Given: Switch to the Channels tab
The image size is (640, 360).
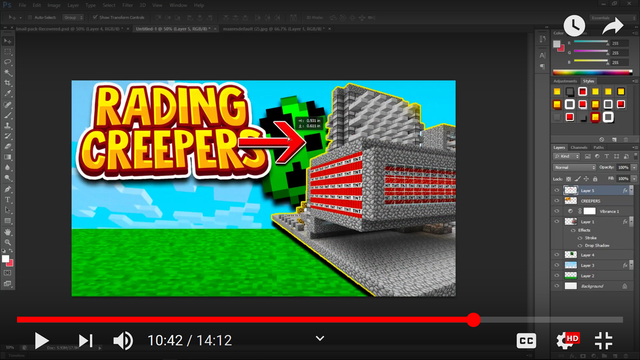Looking at the screenshot, I should tap(579, 147).
